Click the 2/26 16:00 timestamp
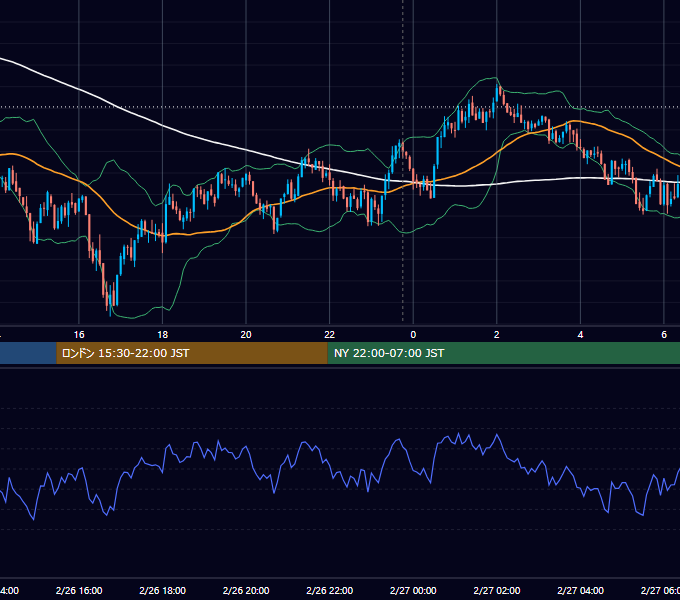The image size is (680, 600). 79,590
